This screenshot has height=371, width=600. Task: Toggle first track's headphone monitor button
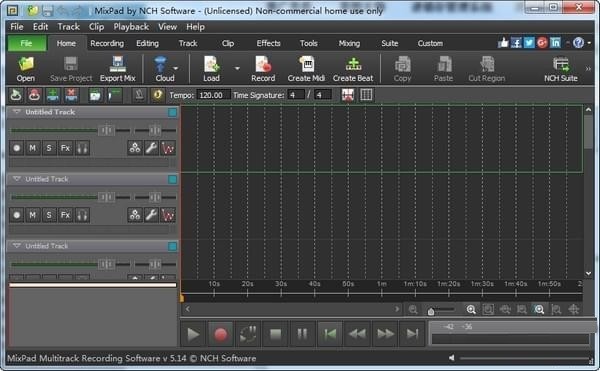click(82, 148)
